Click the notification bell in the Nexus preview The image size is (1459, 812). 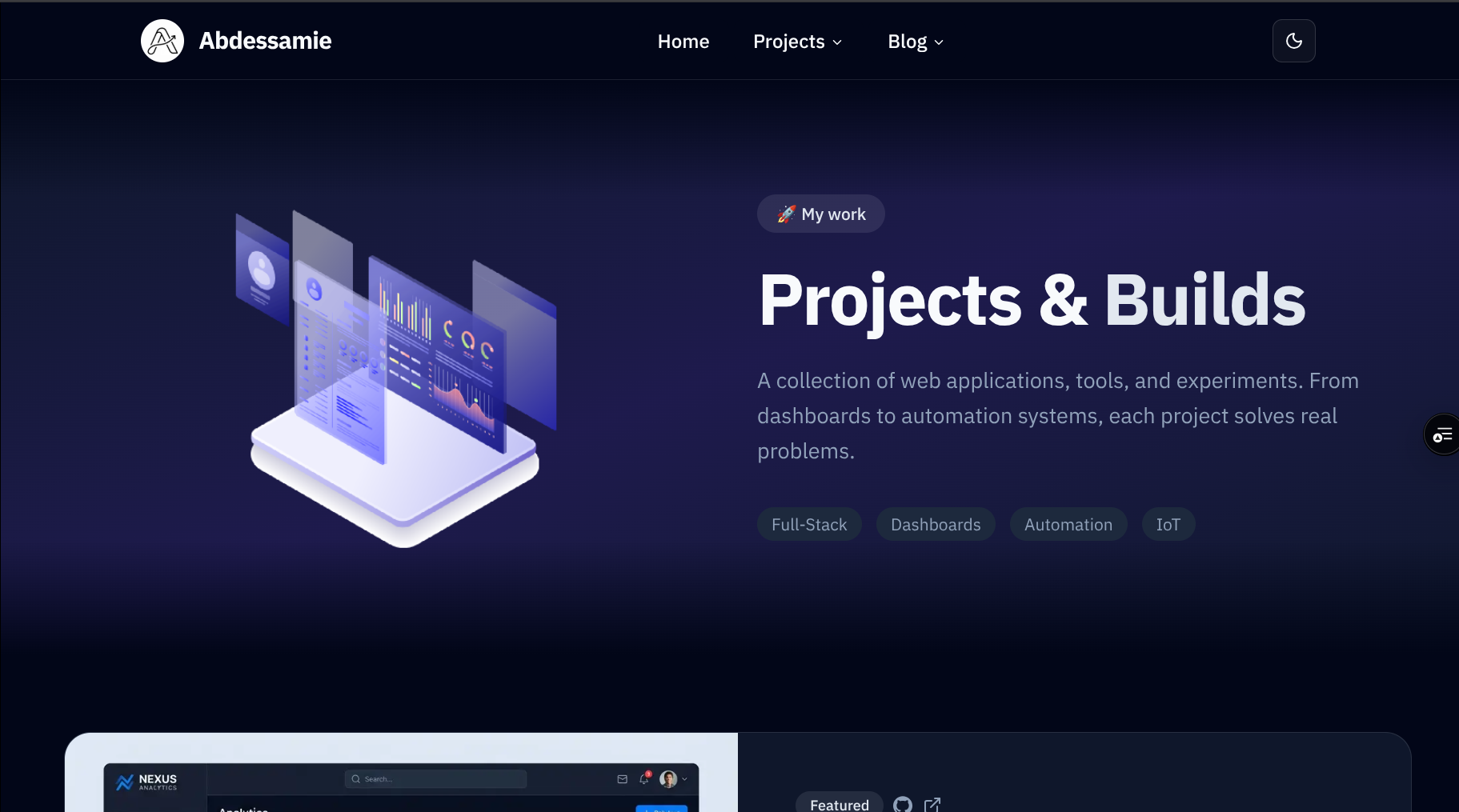644,778
